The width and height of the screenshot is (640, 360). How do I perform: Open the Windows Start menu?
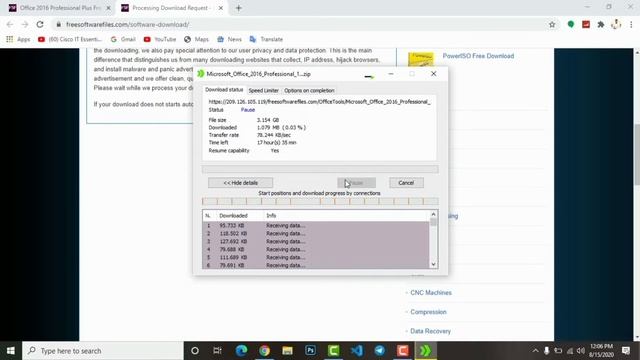click(11, 351)
